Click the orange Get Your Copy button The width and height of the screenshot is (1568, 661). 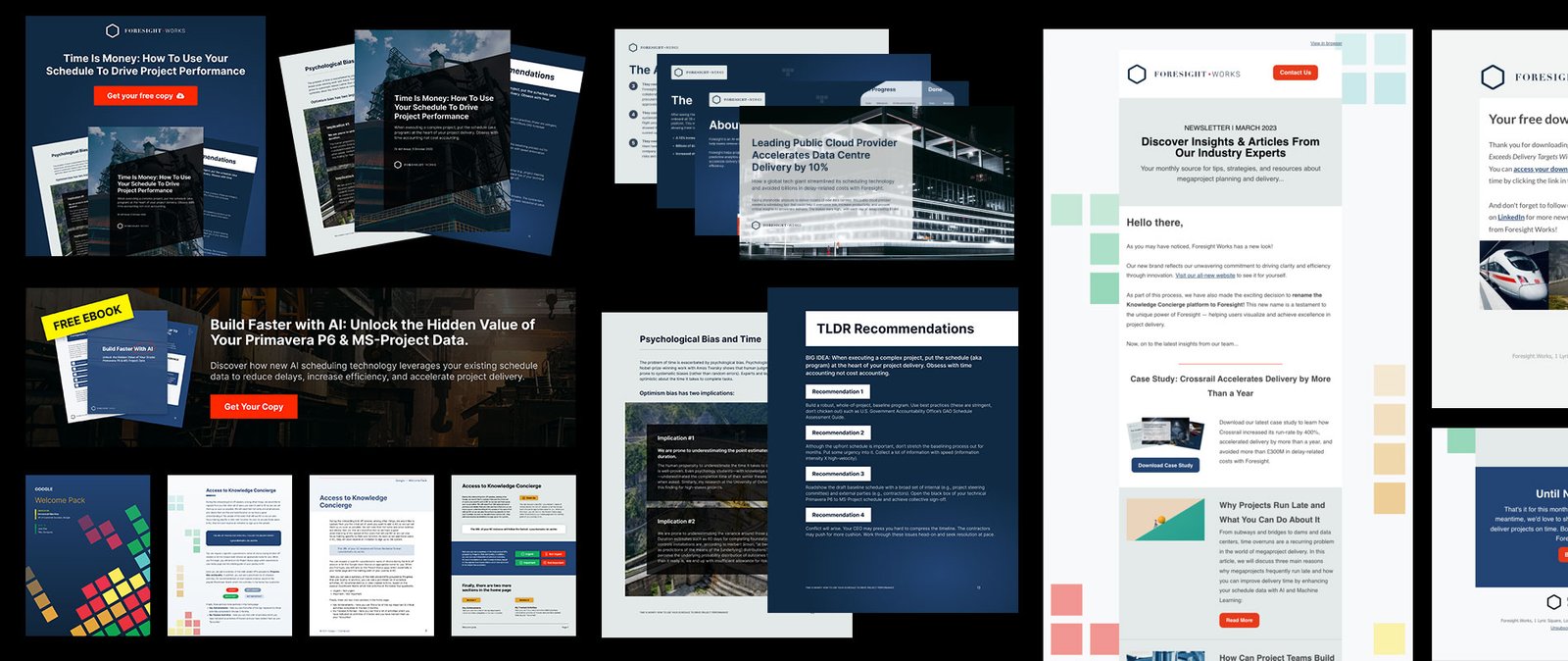pyautogui.click(x=254, y=407)
